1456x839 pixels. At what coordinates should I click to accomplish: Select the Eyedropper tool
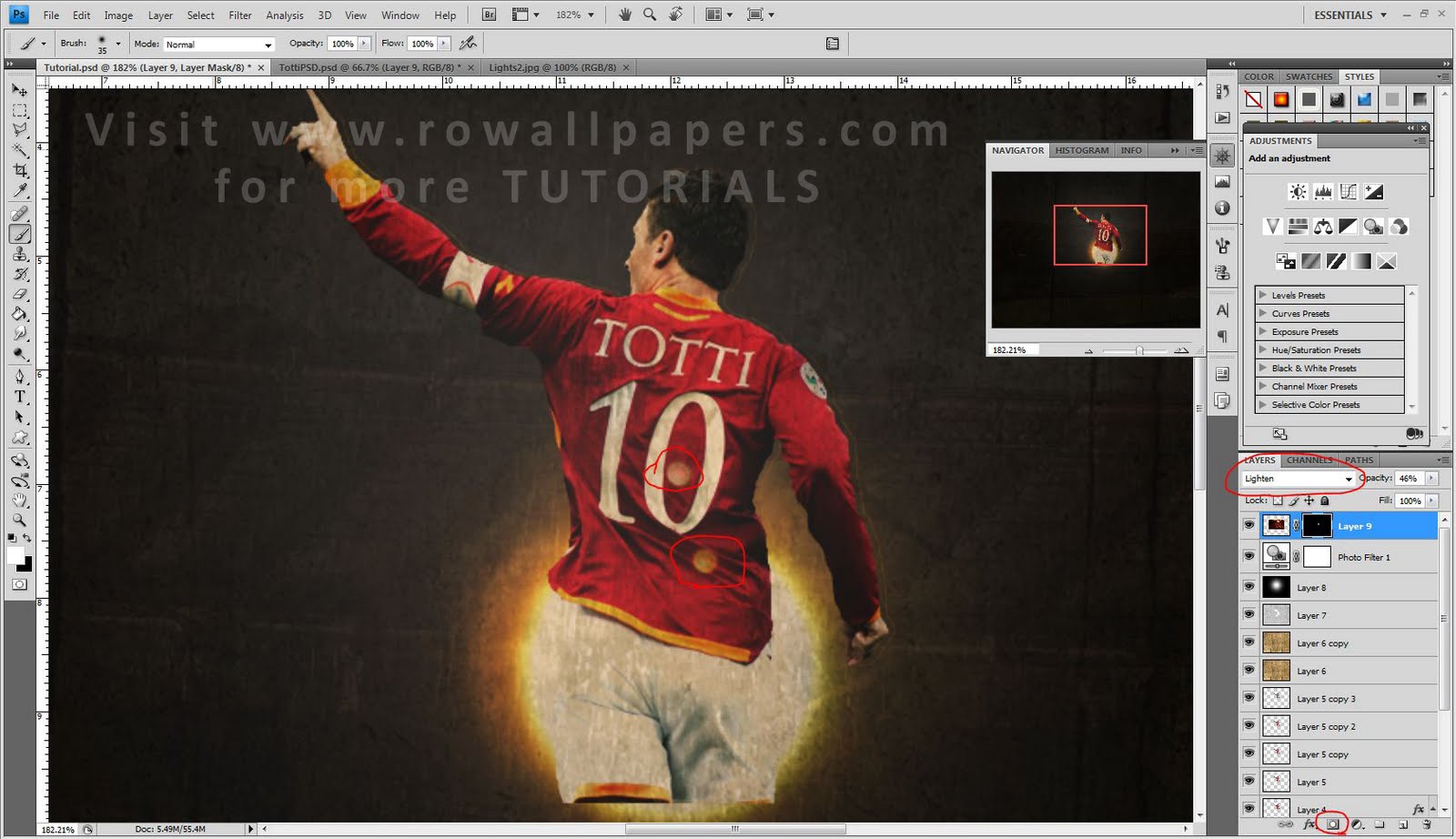19,190
